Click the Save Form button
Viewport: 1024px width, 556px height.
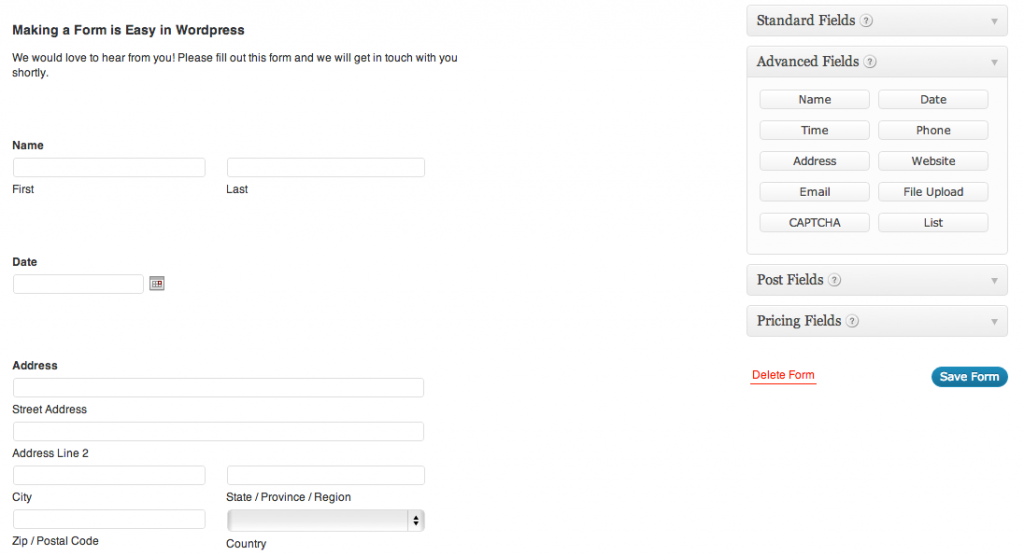pos(969,377)
